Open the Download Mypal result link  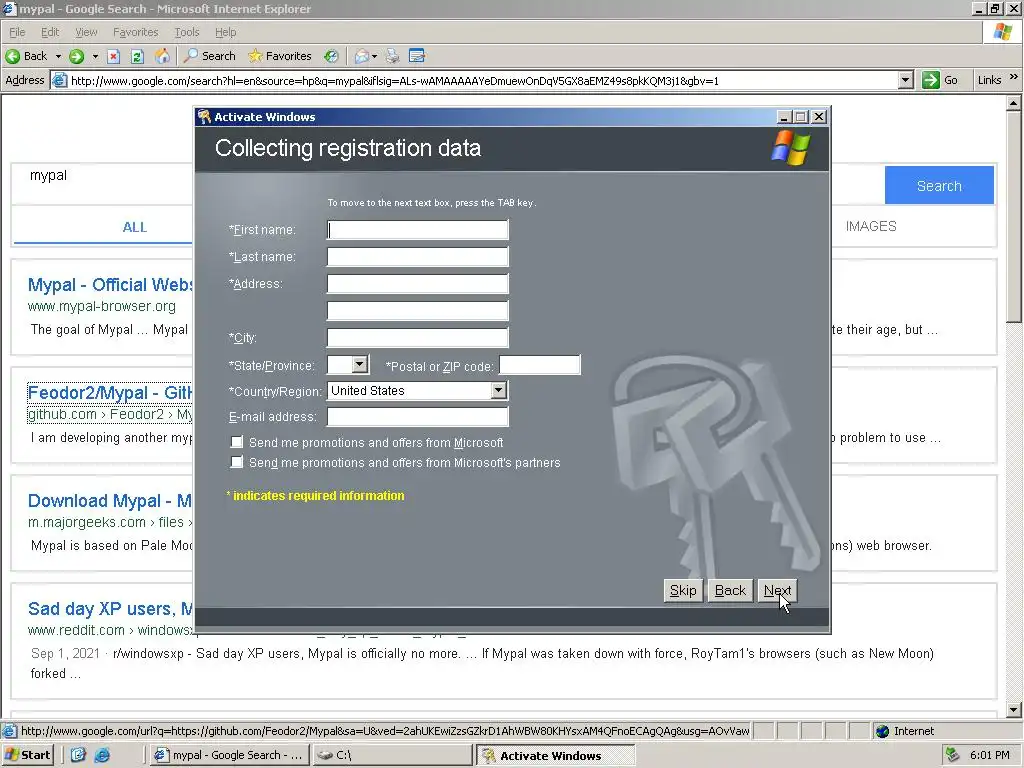click(x=110, y=501)
